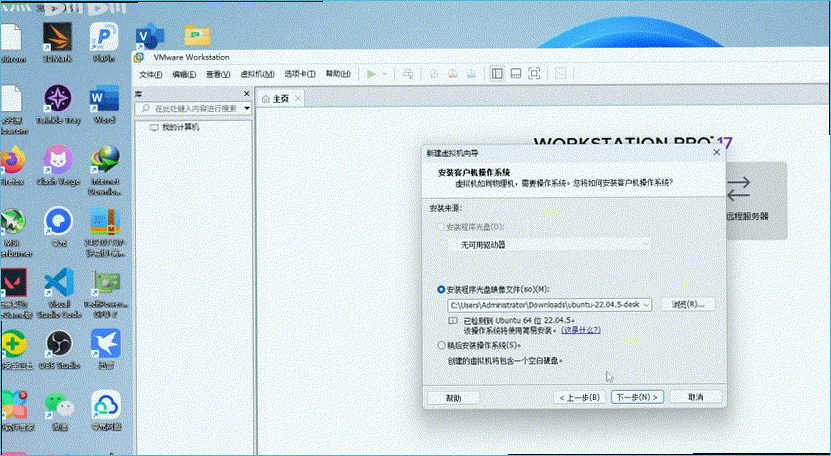Image resolution: width=831 pixels, height=456 pixels.
Task: Open the green 360 security desktop icon
Action: pos(15,350)
